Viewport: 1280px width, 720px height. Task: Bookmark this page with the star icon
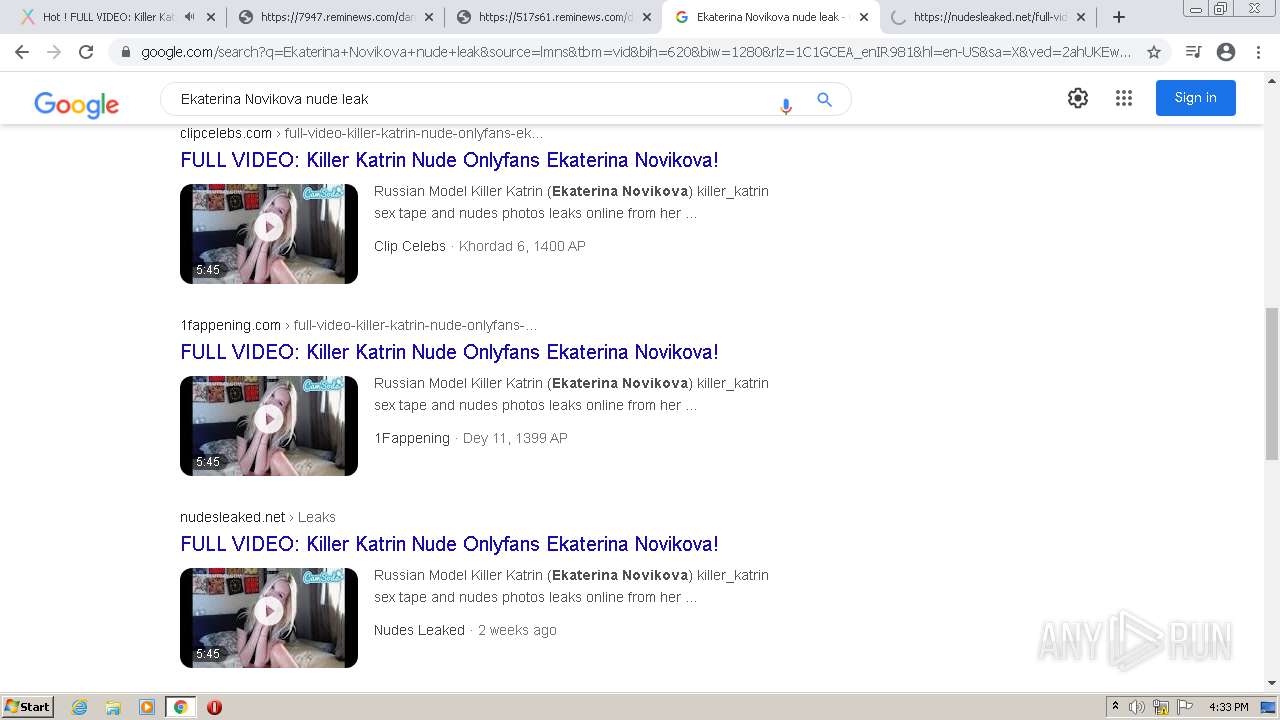click(x=1154, y=52)
